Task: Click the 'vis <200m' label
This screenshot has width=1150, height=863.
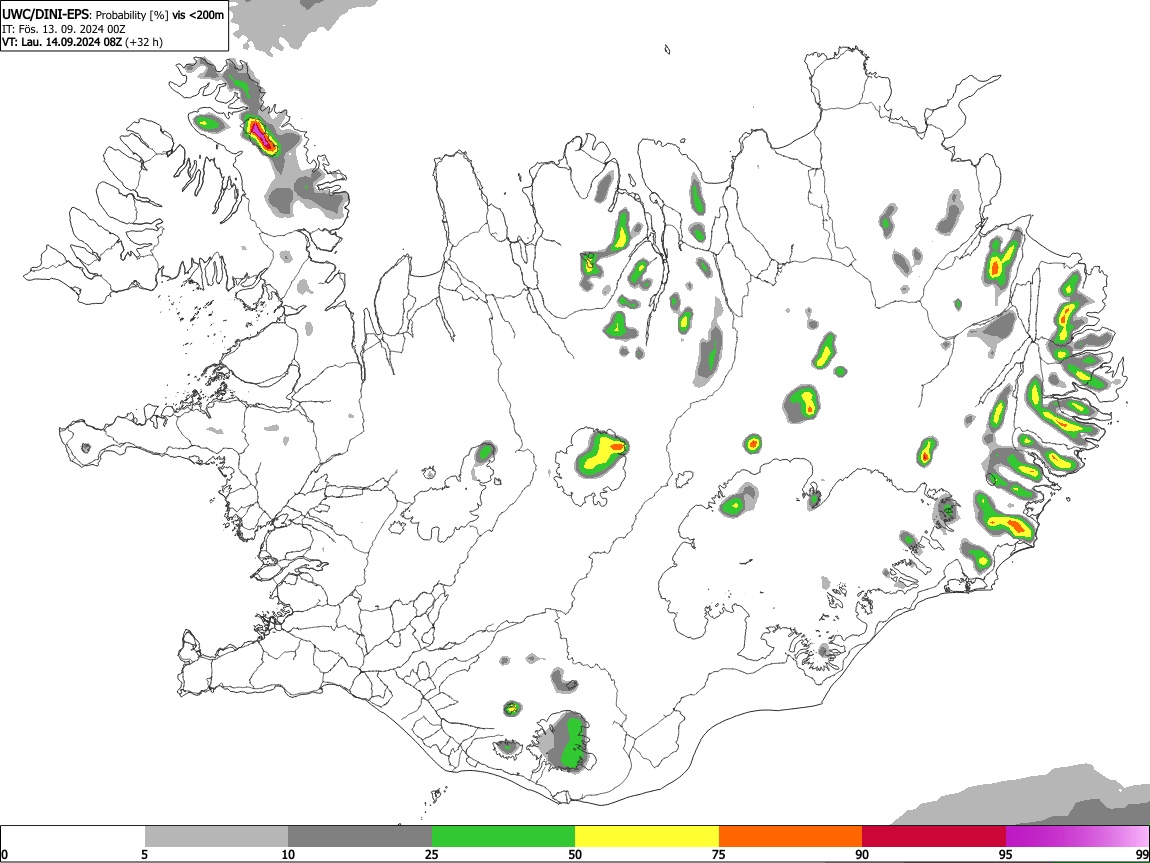Action: [x=198, y=15]
